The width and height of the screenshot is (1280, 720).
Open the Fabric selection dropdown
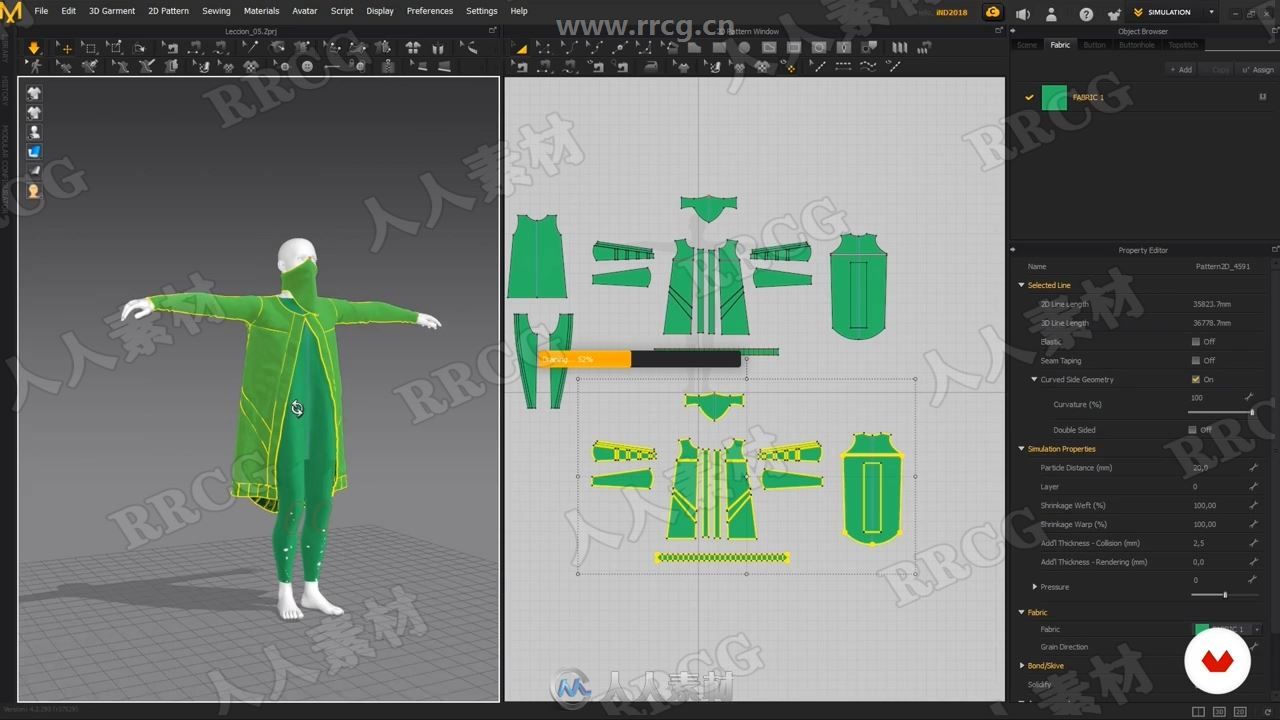(x=1257, y=629)
